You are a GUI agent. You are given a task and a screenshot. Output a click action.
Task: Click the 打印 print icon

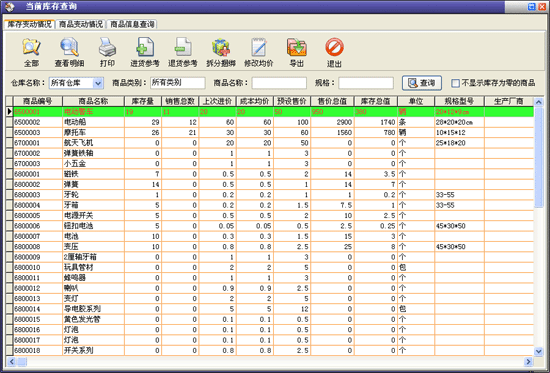tap(107, 53)
